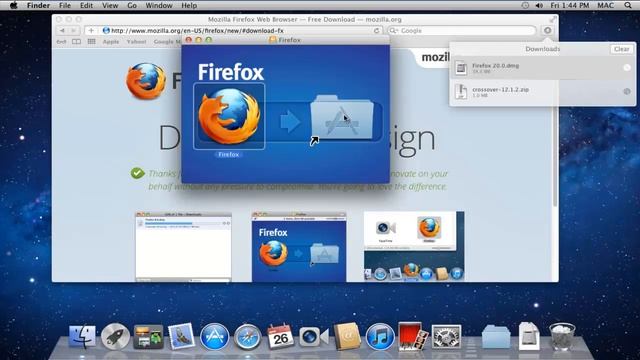Click the add bookmark plus button
The width and height of the screenshot is (640, 360).
coord(91,31)
